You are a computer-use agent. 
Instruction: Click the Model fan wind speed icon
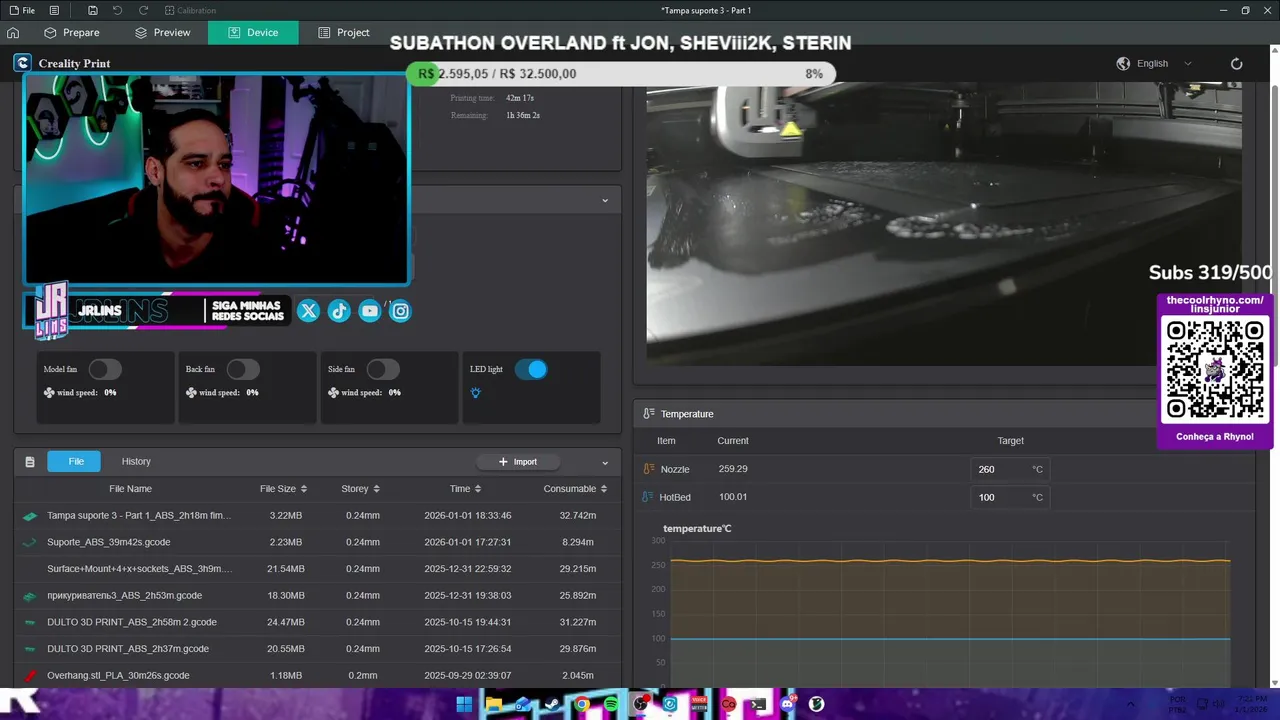click(x=49, y=393)
